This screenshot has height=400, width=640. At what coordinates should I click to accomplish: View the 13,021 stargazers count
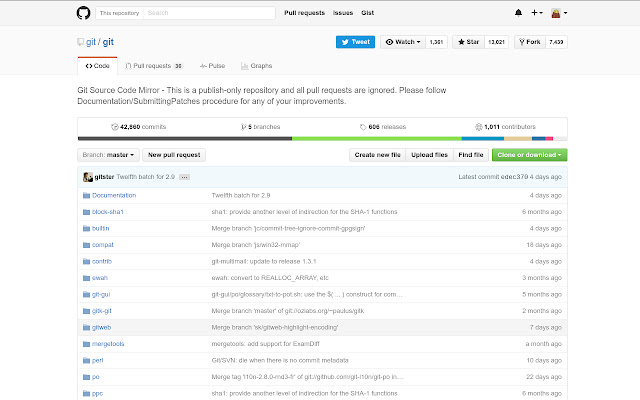coord(496,42)
